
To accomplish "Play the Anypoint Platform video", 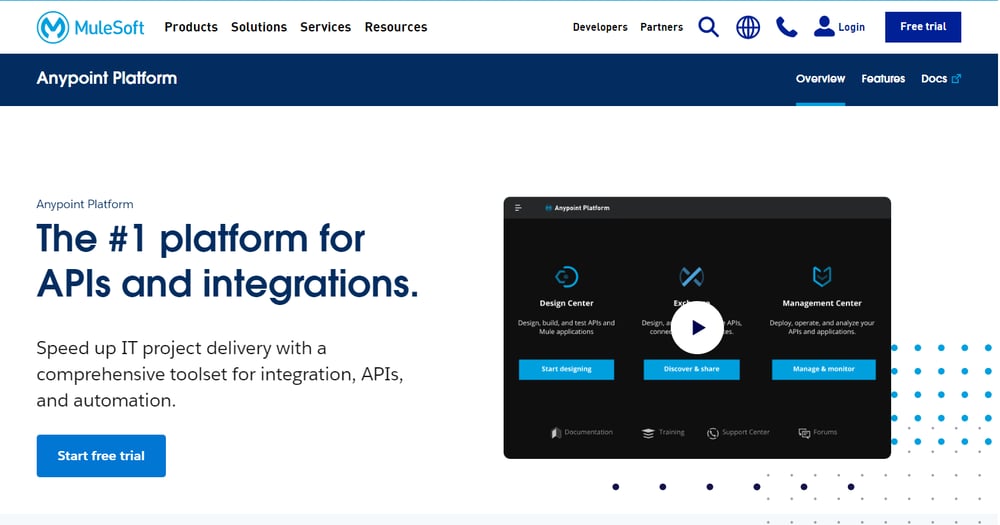I will point(697,327).
